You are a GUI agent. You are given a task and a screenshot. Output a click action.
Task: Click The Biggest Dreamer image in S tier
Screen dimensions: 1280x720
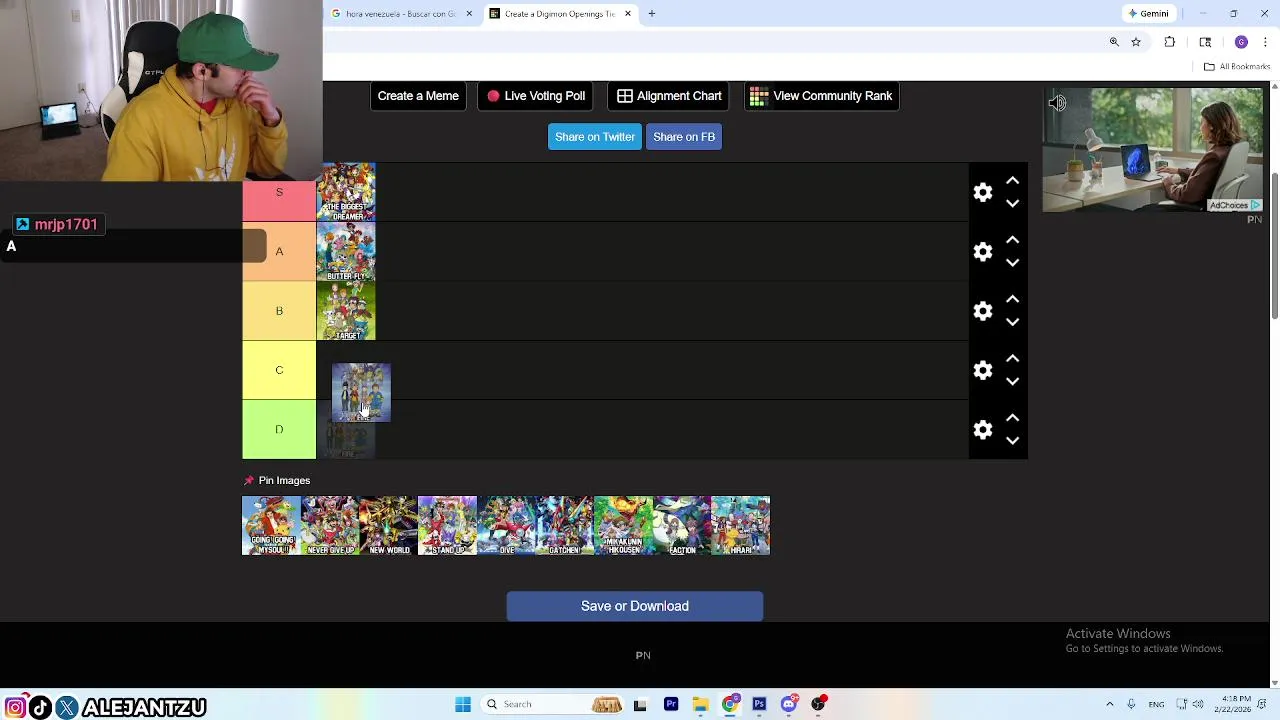click(x=346, y=192)
